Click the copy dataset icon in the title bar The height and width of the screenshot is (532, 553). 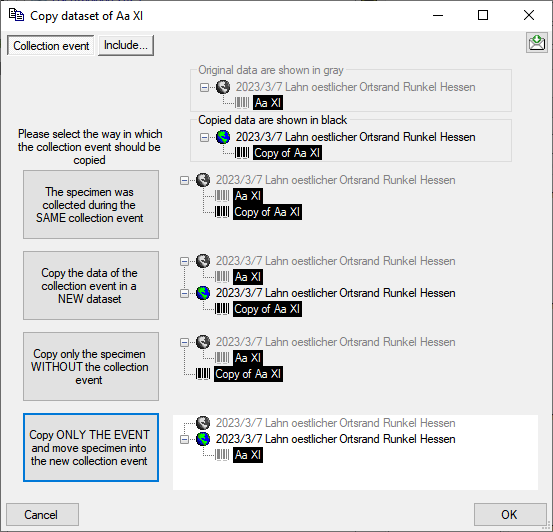tap(17, 16)
